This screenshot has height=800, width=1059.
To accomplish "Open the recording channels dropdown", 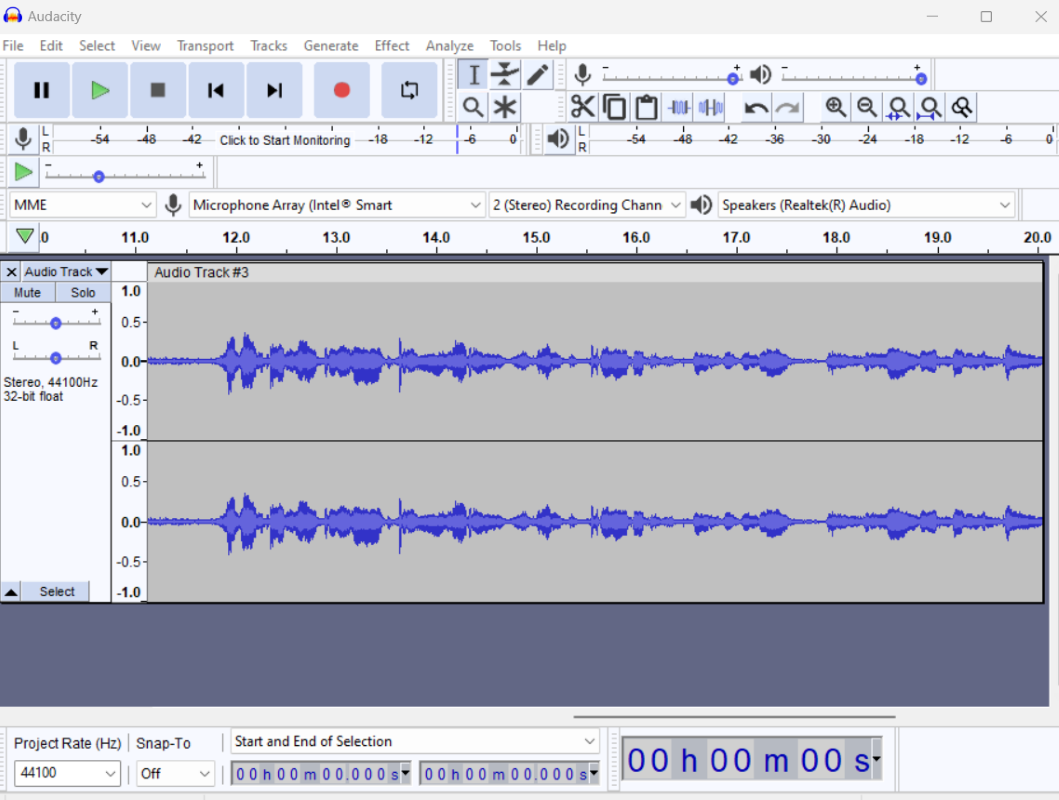I will pyautogui.click(x=586, y=205).
